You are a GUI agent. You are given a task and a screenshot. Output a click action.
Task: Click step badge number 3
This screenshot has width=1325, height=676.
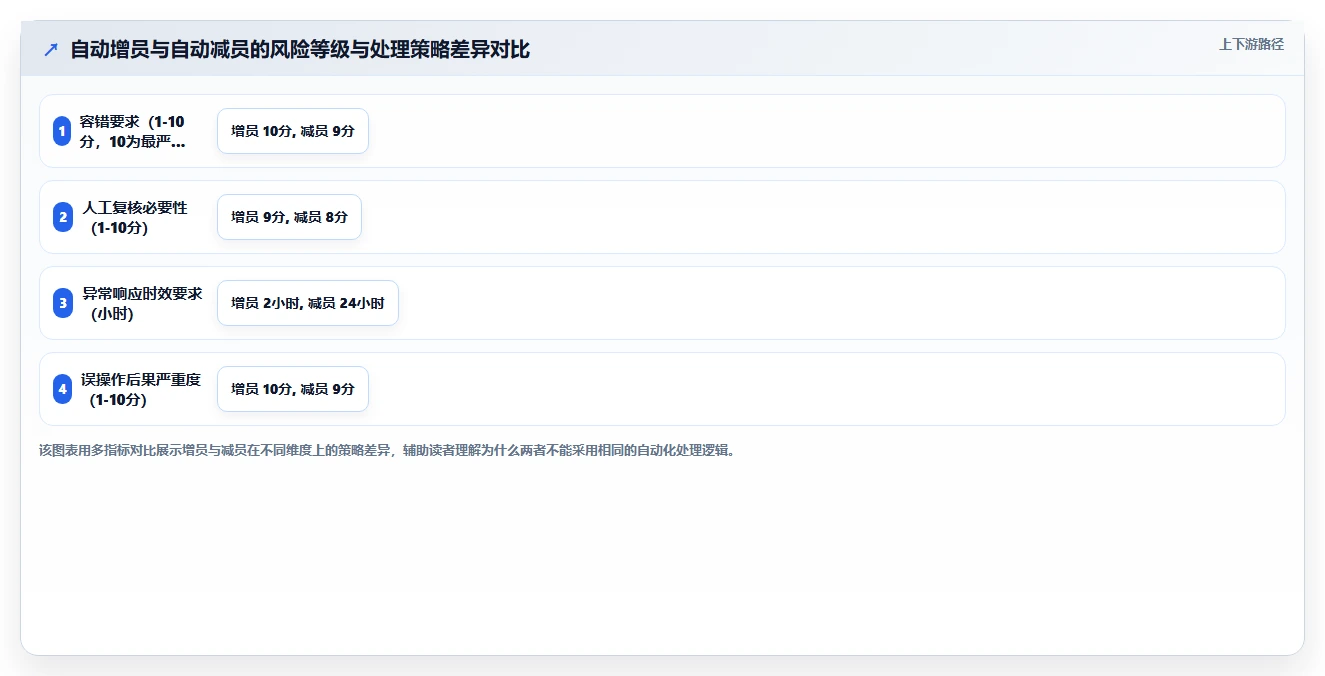coord(62,303)
